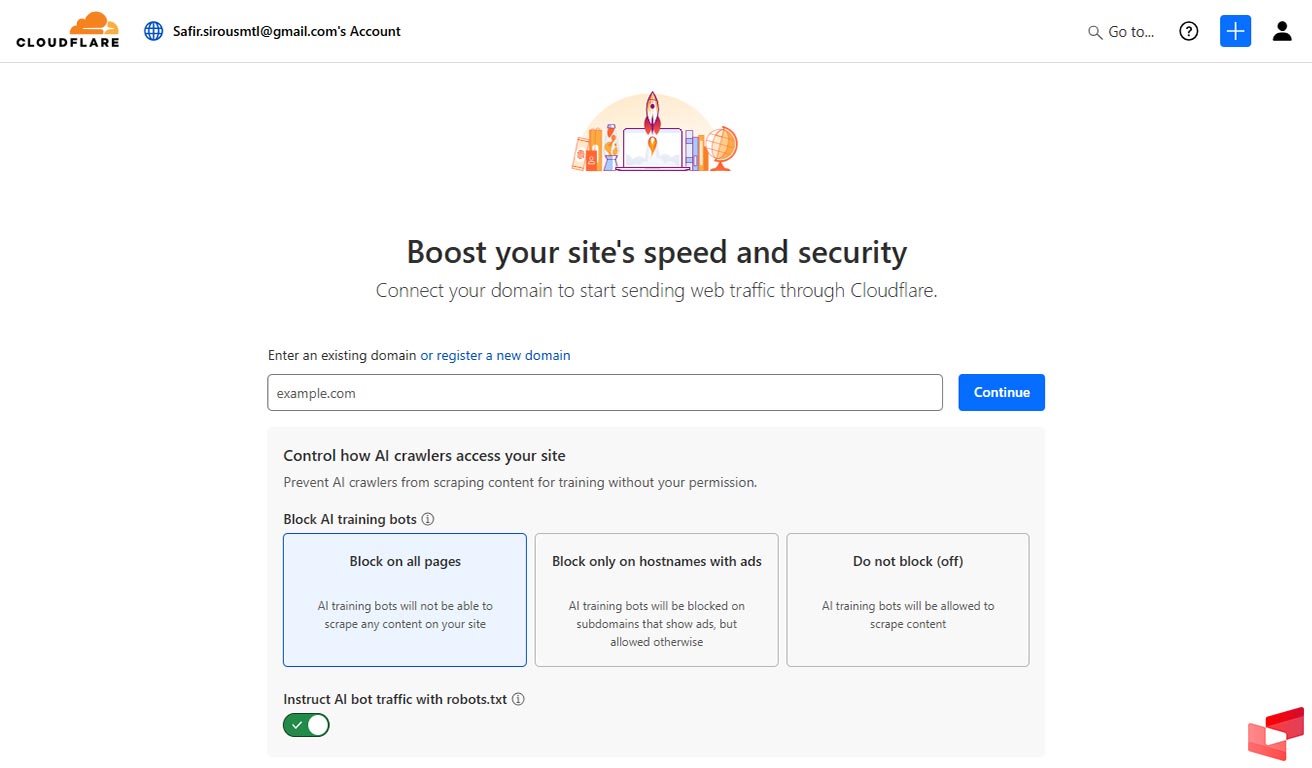Focus the example.com domain input field
This screenshot has width=1312, height=768.
tap(604, 393)
